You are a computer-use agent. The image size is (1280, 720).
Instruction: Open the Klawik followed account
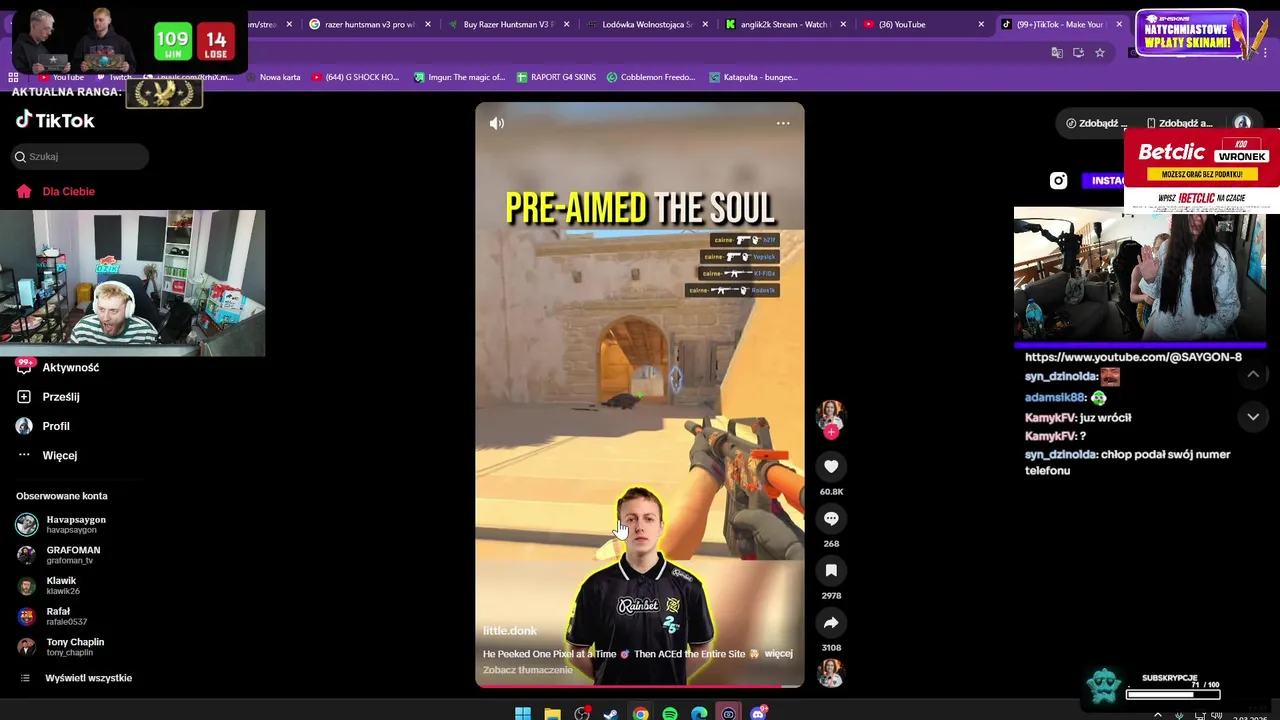[48, 585]
